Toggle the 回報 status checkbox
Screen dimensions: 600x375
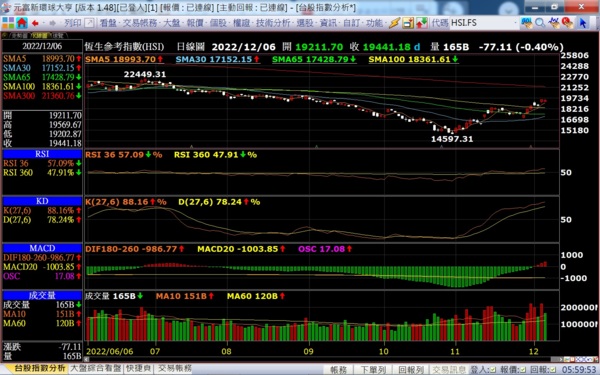pyautogui.click(x=553, y=370)
